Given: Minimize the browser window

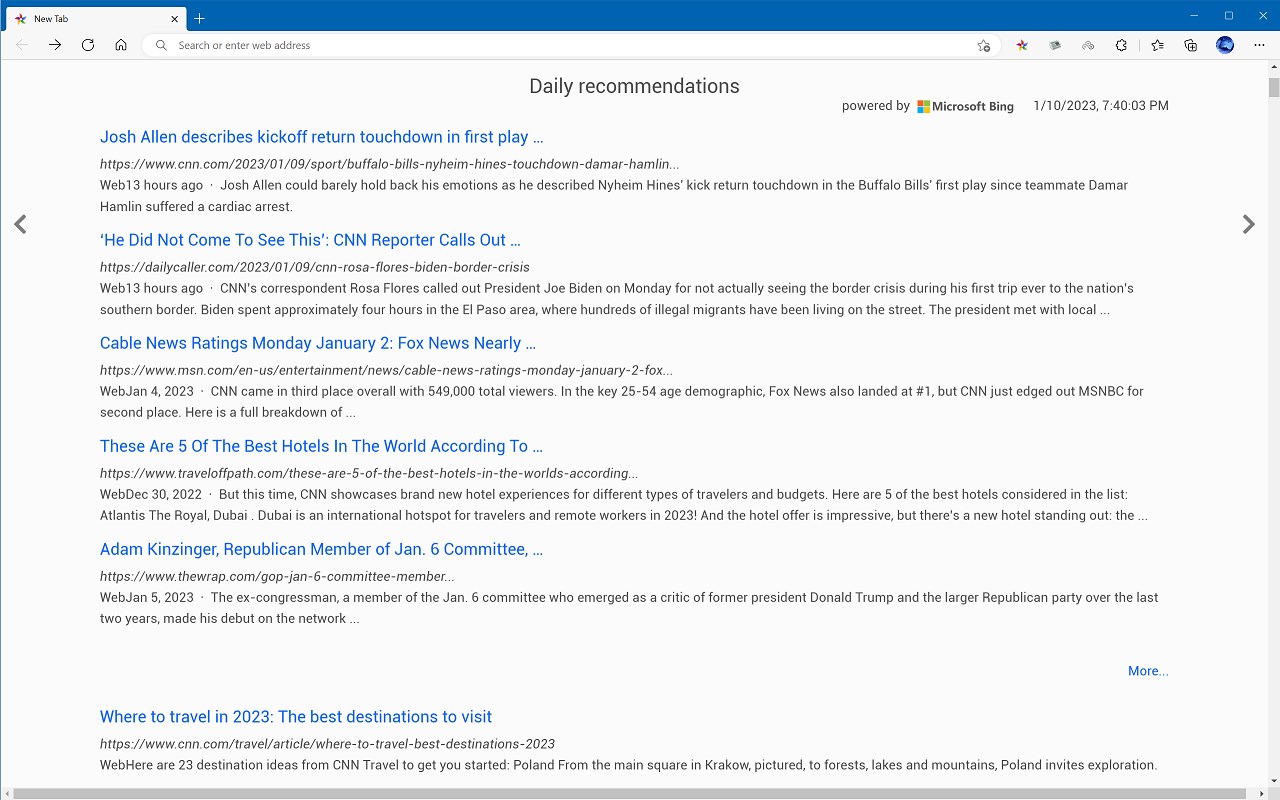Looking at the screenshot, I should (1195, 15).
